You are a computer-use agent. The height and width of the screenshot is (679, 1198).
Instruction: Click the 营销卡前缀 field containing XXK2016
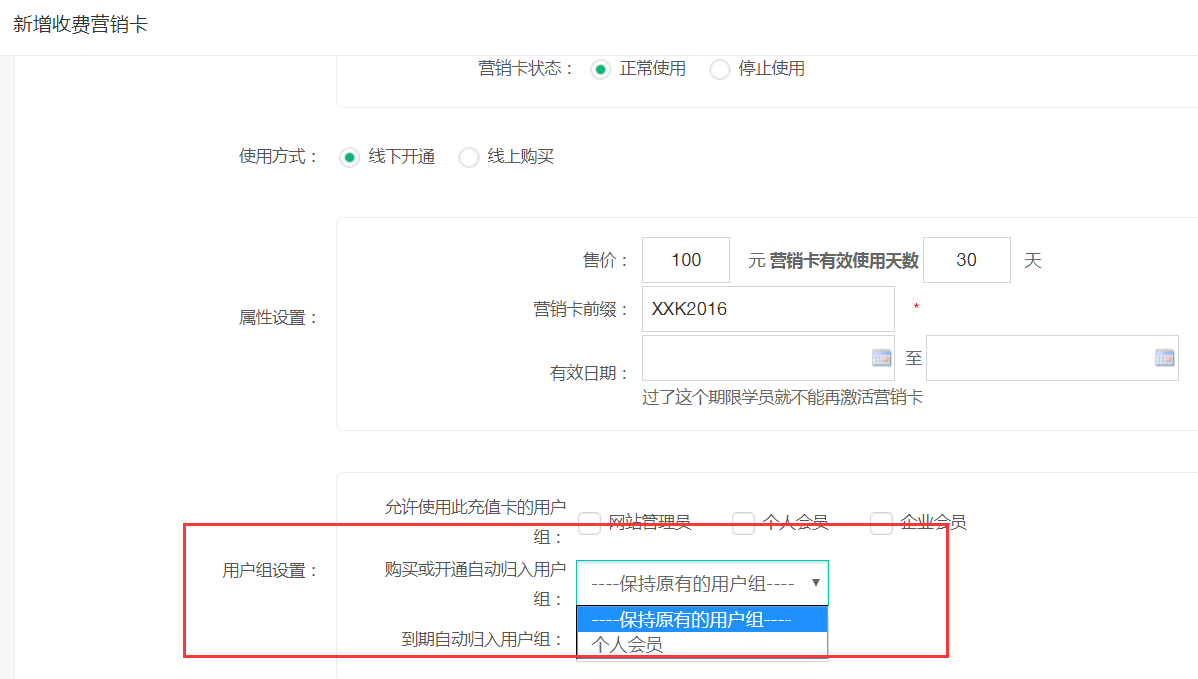[767, 309]
